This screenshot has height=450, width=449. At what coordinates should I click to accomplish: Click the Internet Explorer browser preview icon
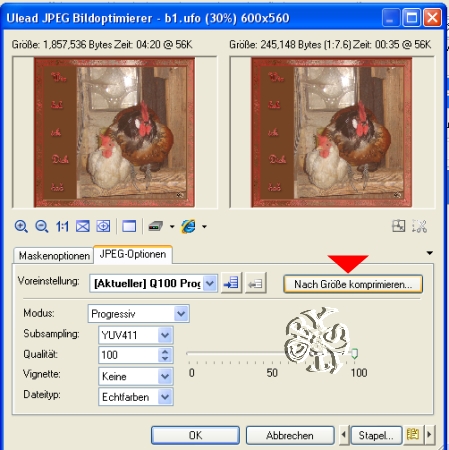point(188,227)
